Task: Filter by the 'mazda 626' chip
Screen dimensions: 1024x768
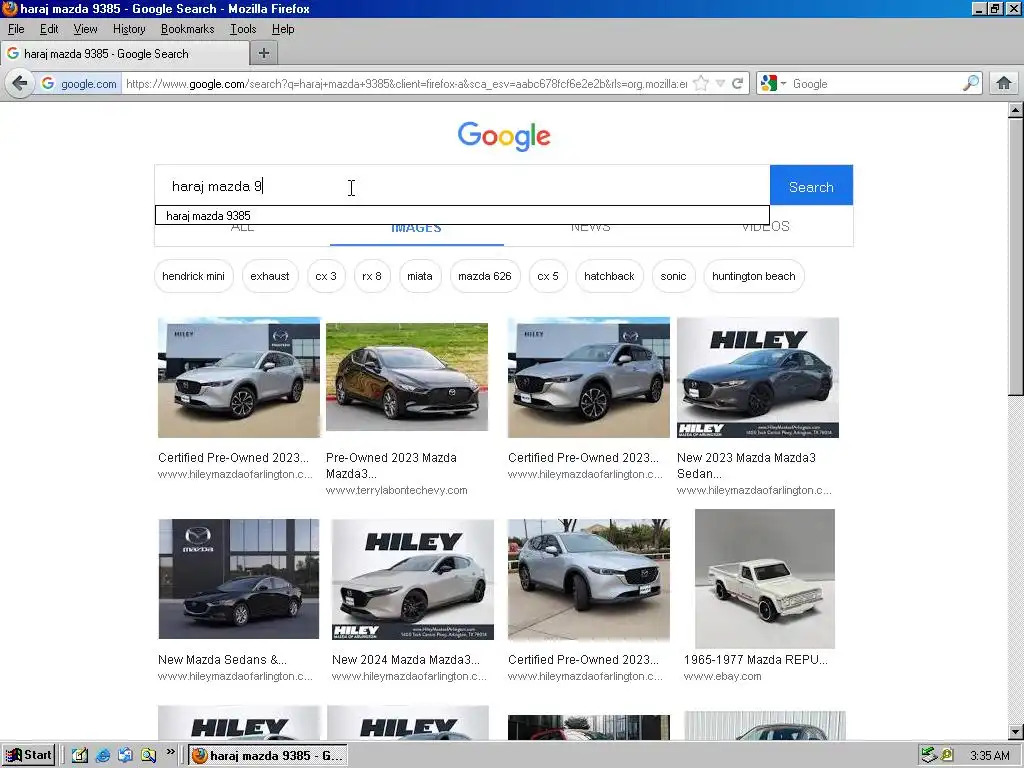Action: tap(485, 276)
